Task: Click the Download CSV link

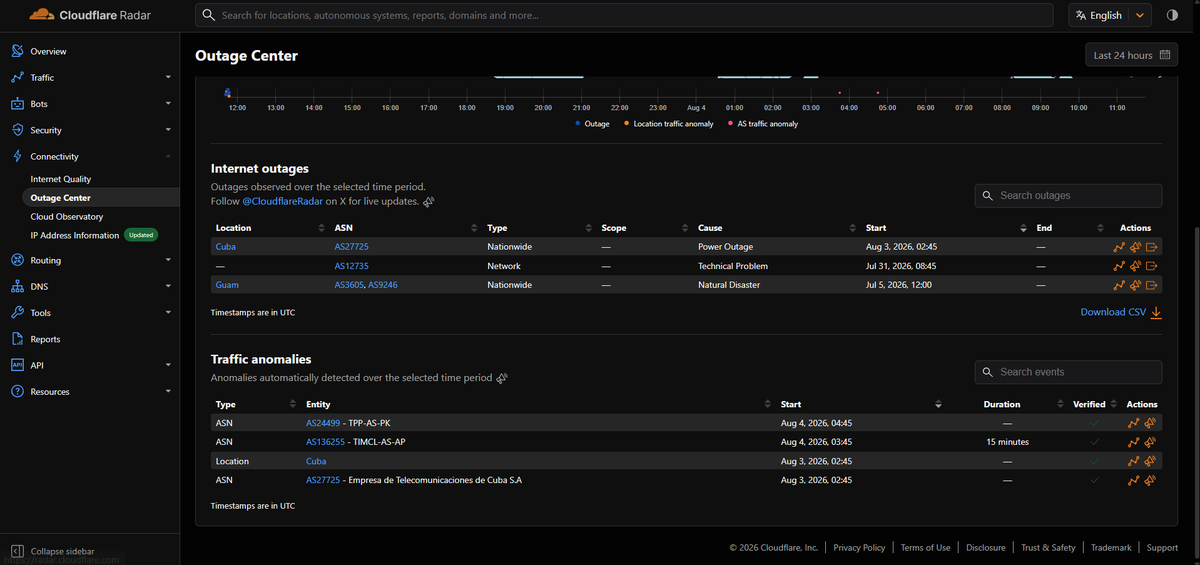Action: [1113, 312]
